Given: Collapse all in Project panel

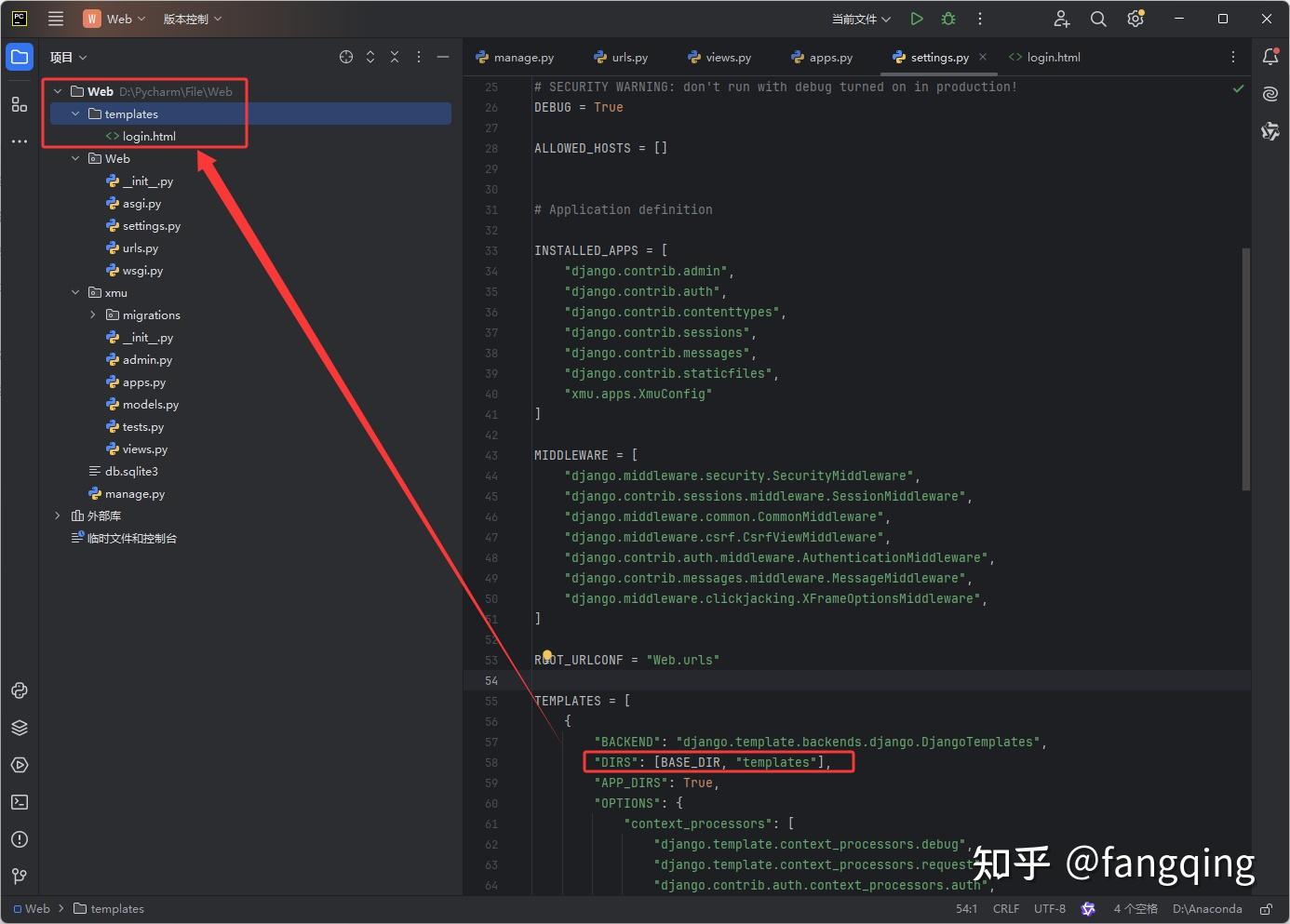Looking at the screenshot, I should (395, 57).
